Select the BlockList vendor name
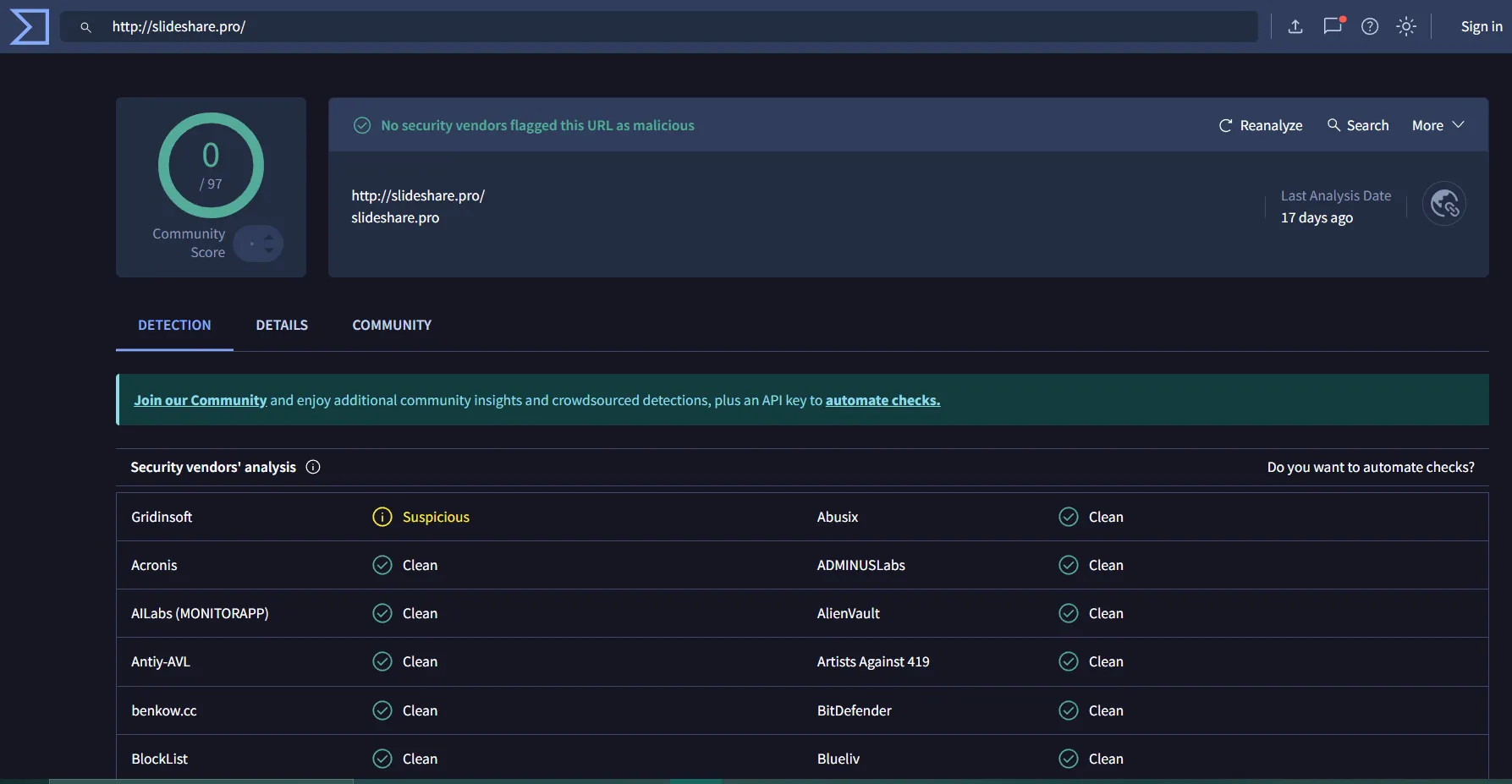The width and height of the screenshot is (1512, 784). click(160, 759)
